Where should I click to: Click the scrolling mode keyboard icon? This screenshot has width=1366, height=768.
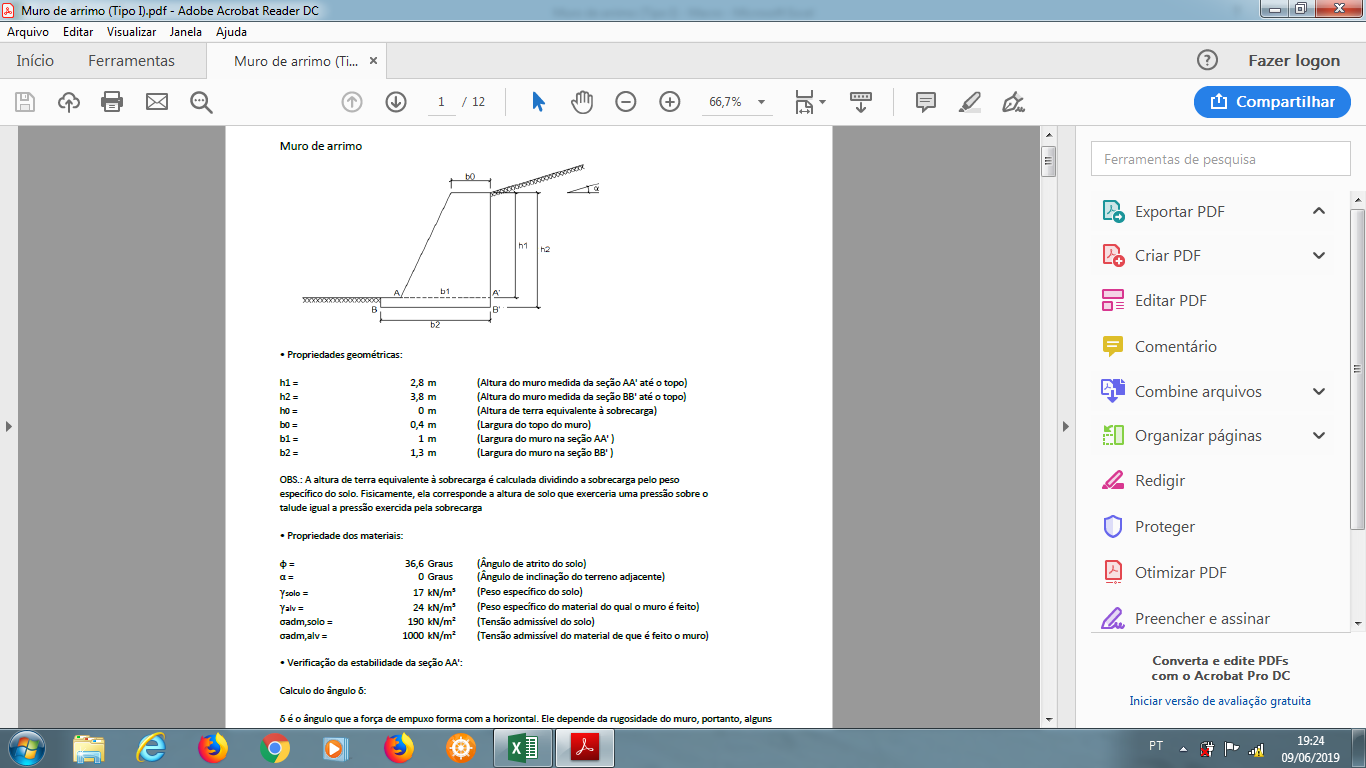click(x=861, y=102)
